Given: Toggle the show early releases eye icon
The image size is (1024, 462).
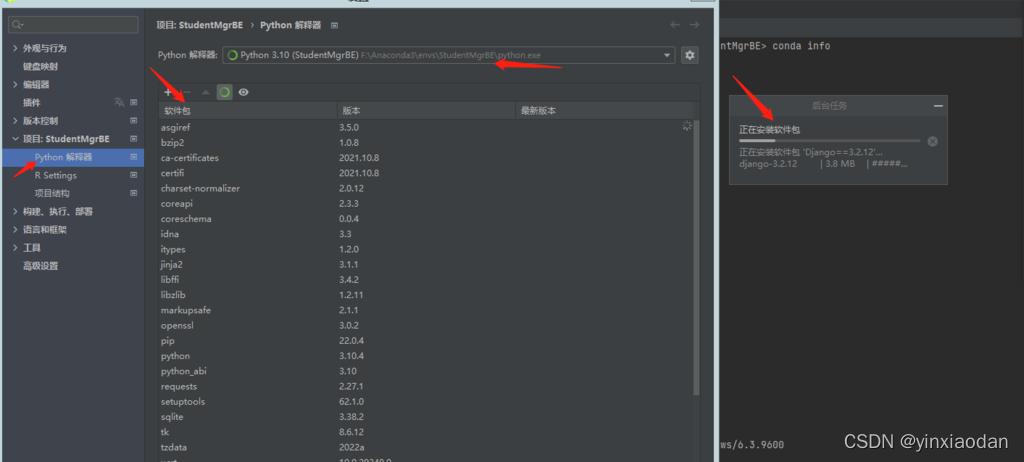Looking at the screenshot, I should [x=244, y=93].
